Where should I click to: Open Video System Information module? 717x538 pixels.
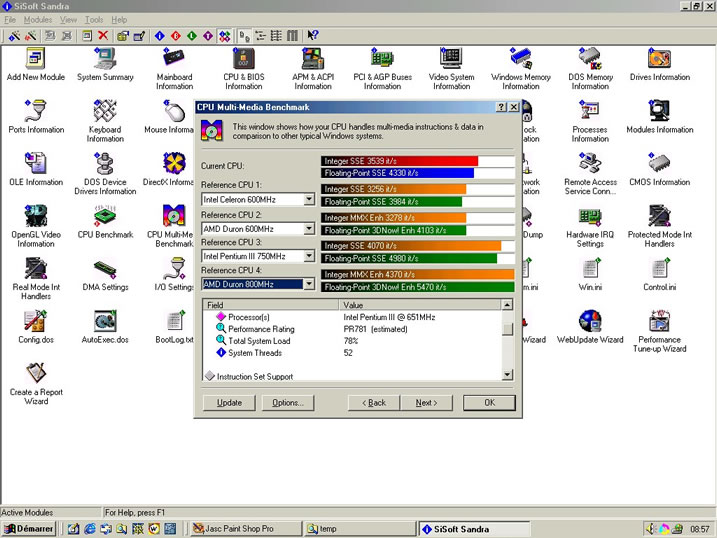coord(451,69)
